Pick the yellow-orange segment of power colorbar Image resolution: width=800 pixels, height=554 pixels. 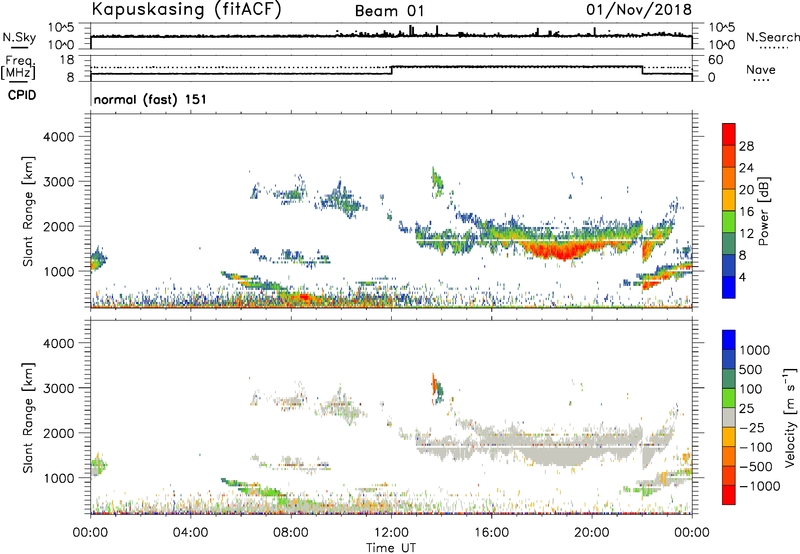click(x=729, y=200)
